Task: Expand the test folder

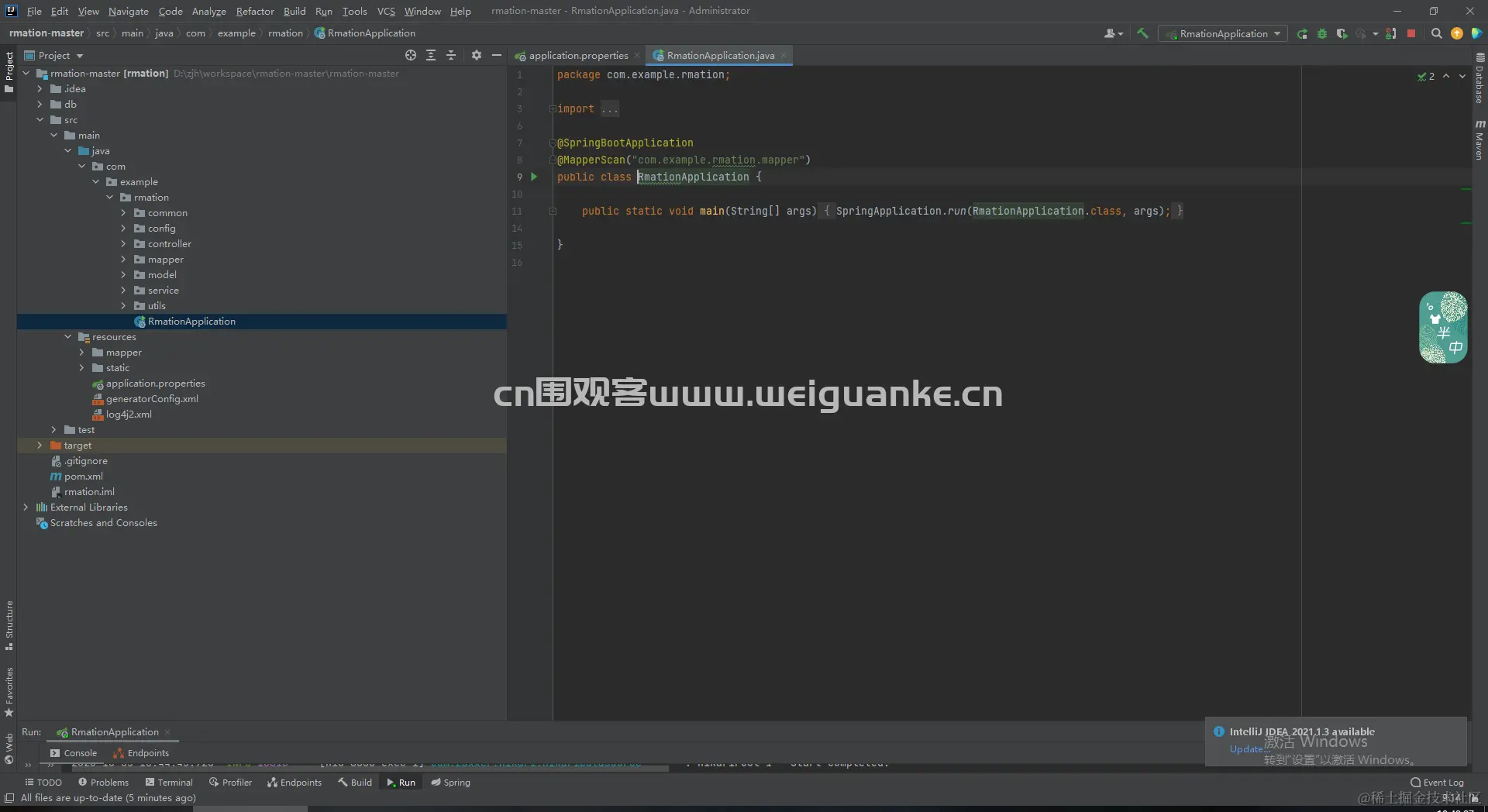Action: point(53,430)
